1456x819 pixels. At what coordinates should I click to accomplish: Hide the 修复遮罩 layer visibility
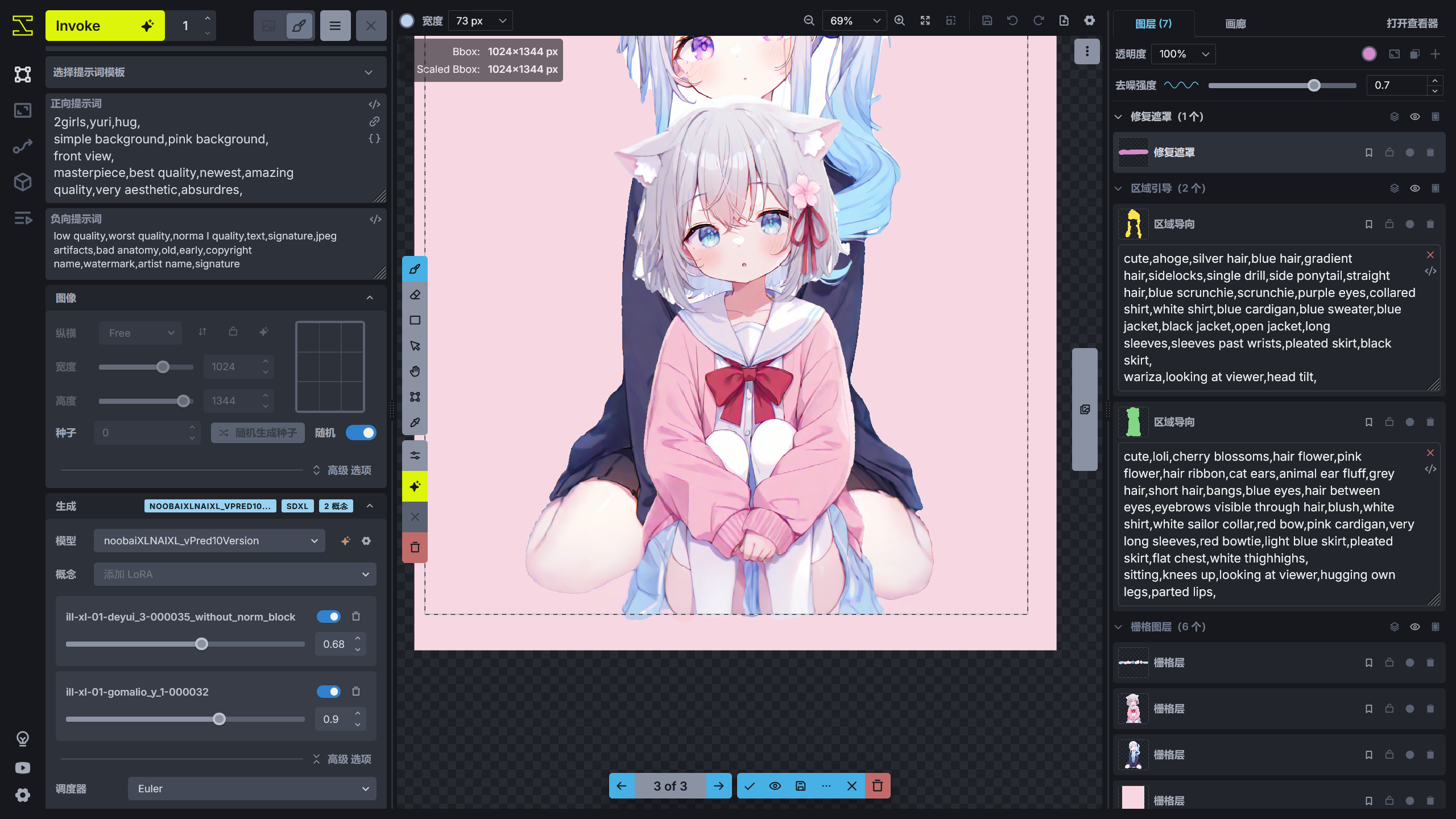tap(1414, 116)
